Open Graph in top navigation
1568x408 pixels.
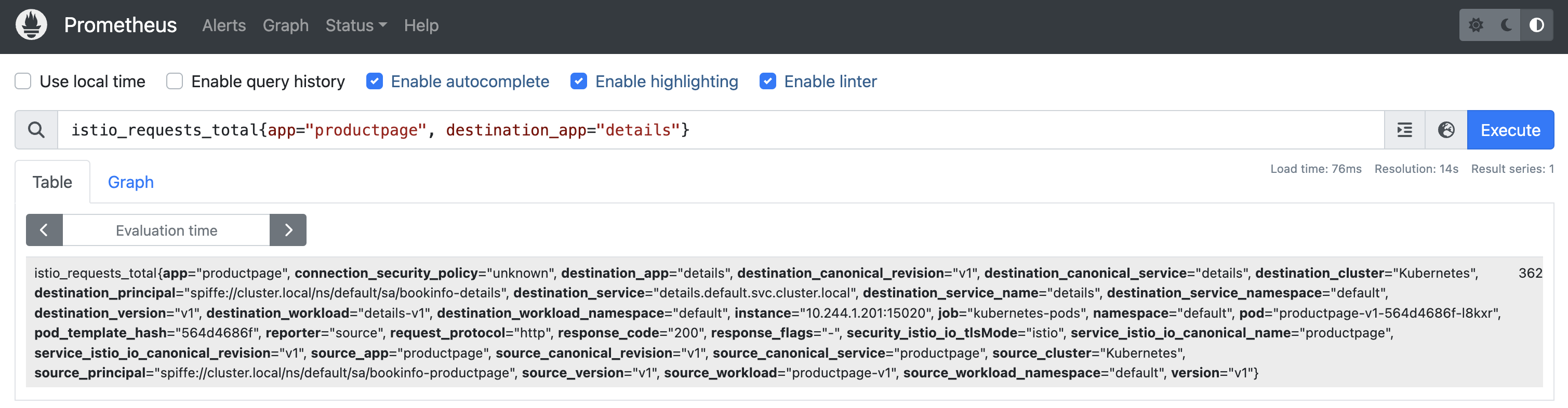coord(285,25)
